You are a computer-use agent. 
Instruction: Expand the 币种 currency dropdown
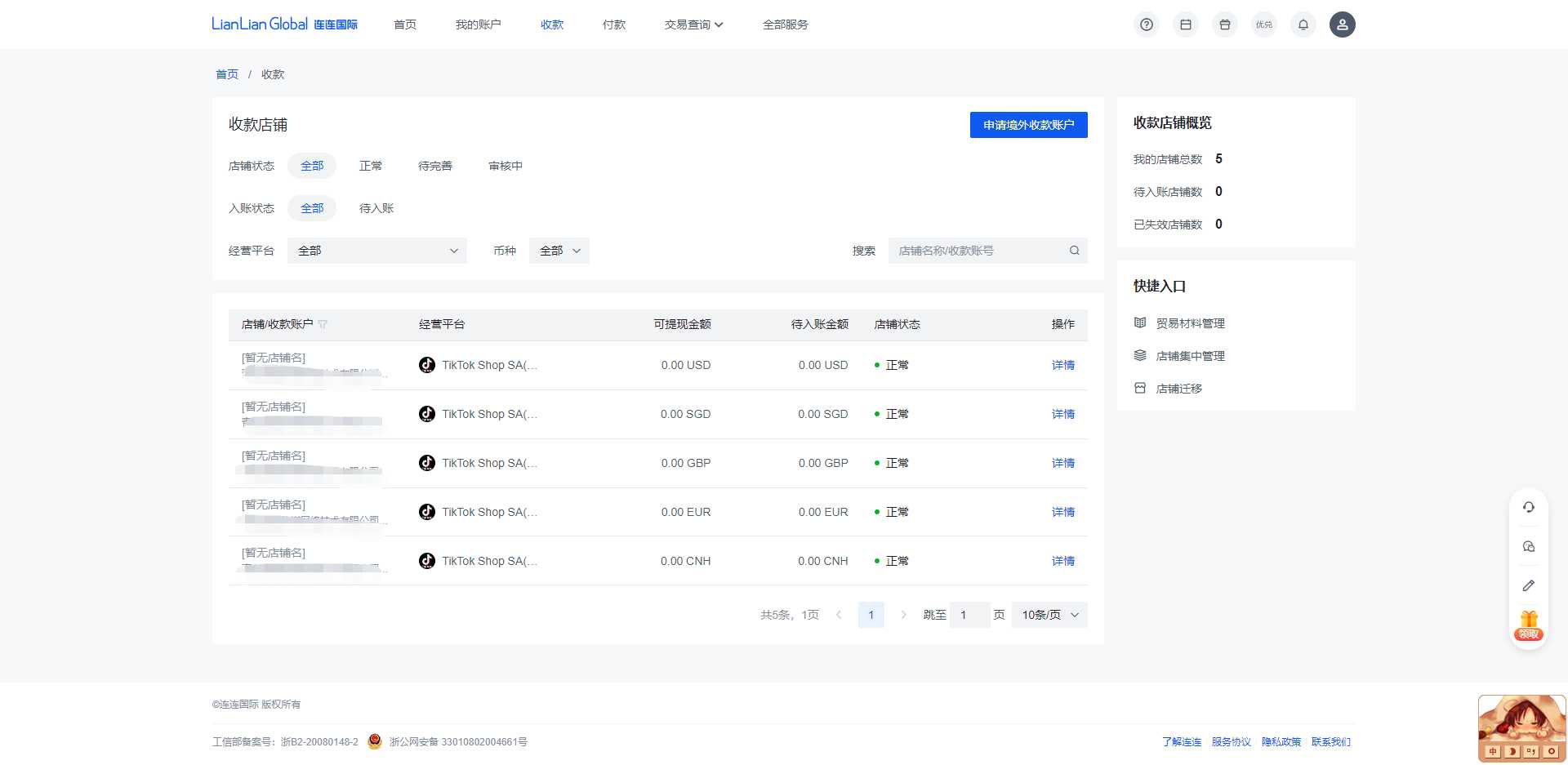pyautogui.click(x=559, y=251)
